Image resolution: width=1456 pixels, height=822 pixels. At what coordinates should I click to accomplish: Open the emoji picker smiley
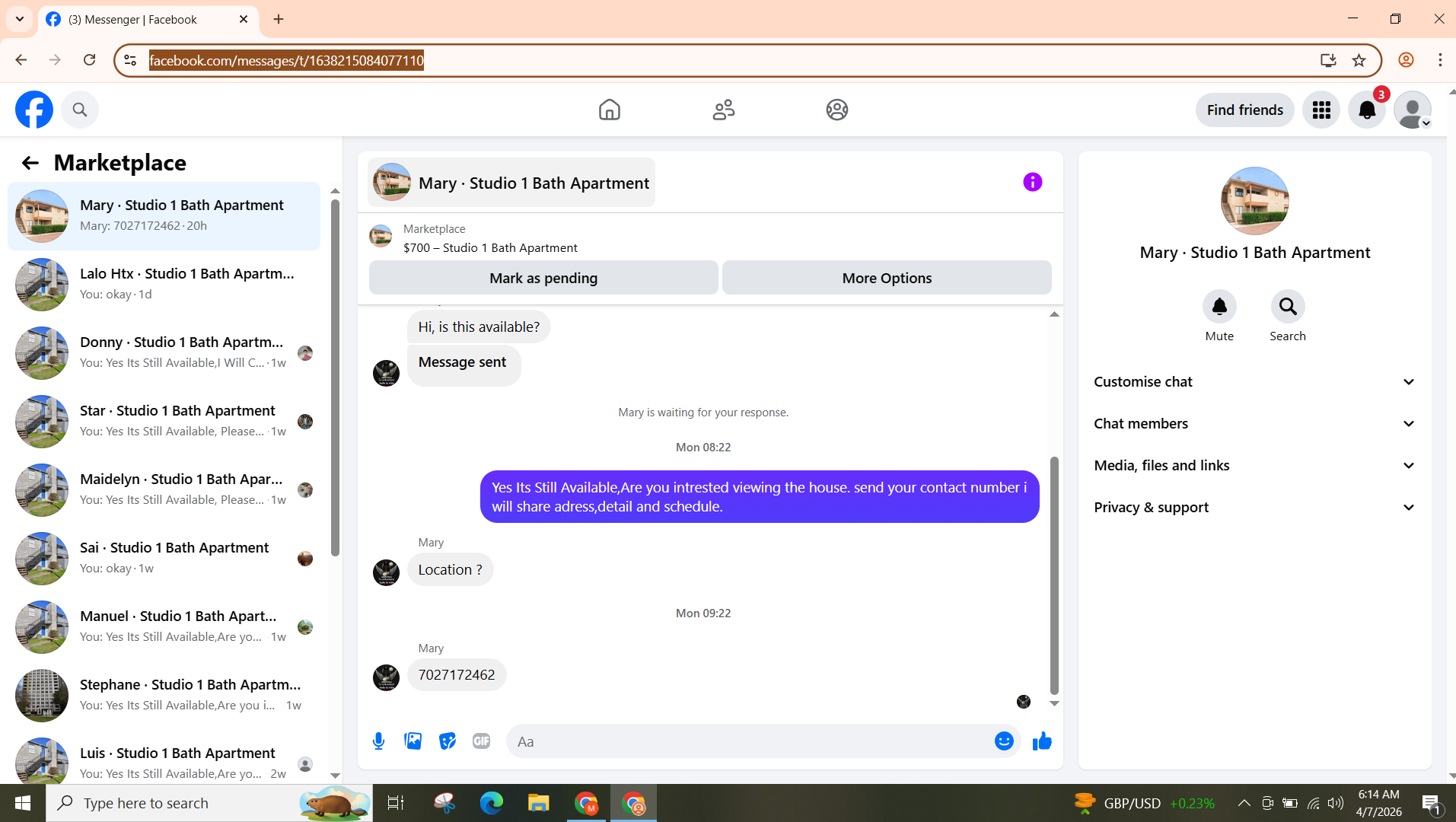[1004, 741]
